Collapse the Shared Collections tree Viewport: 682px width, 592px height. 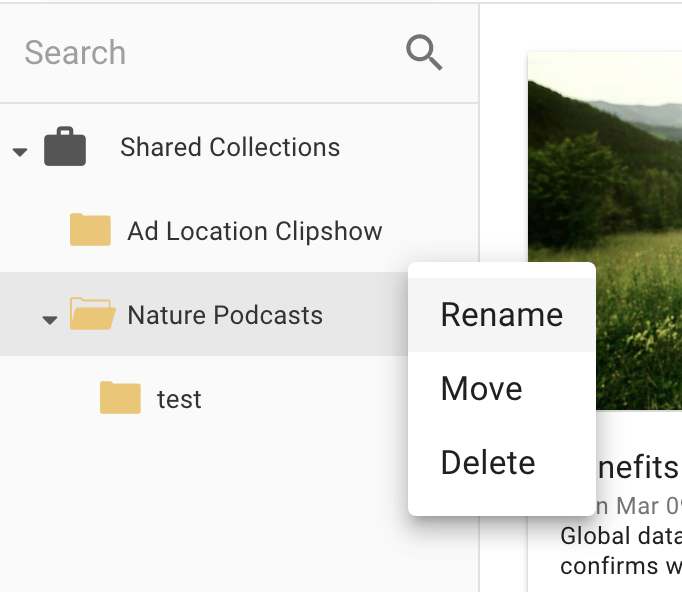[20, 151]
